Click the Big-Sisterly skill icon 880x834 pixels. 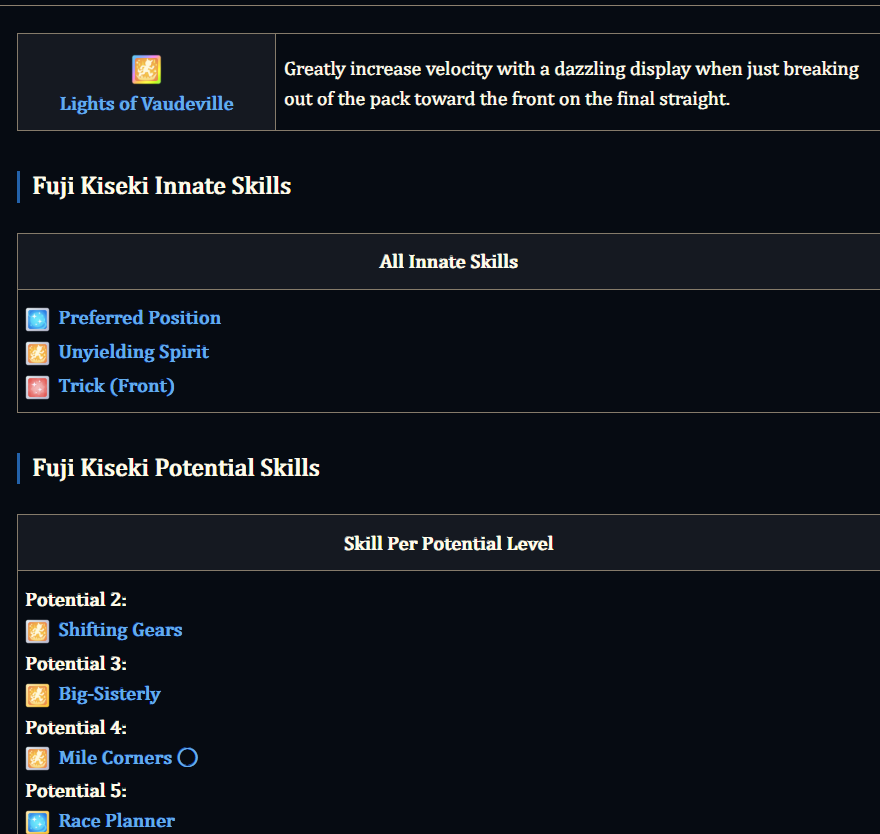click(38, 695)
